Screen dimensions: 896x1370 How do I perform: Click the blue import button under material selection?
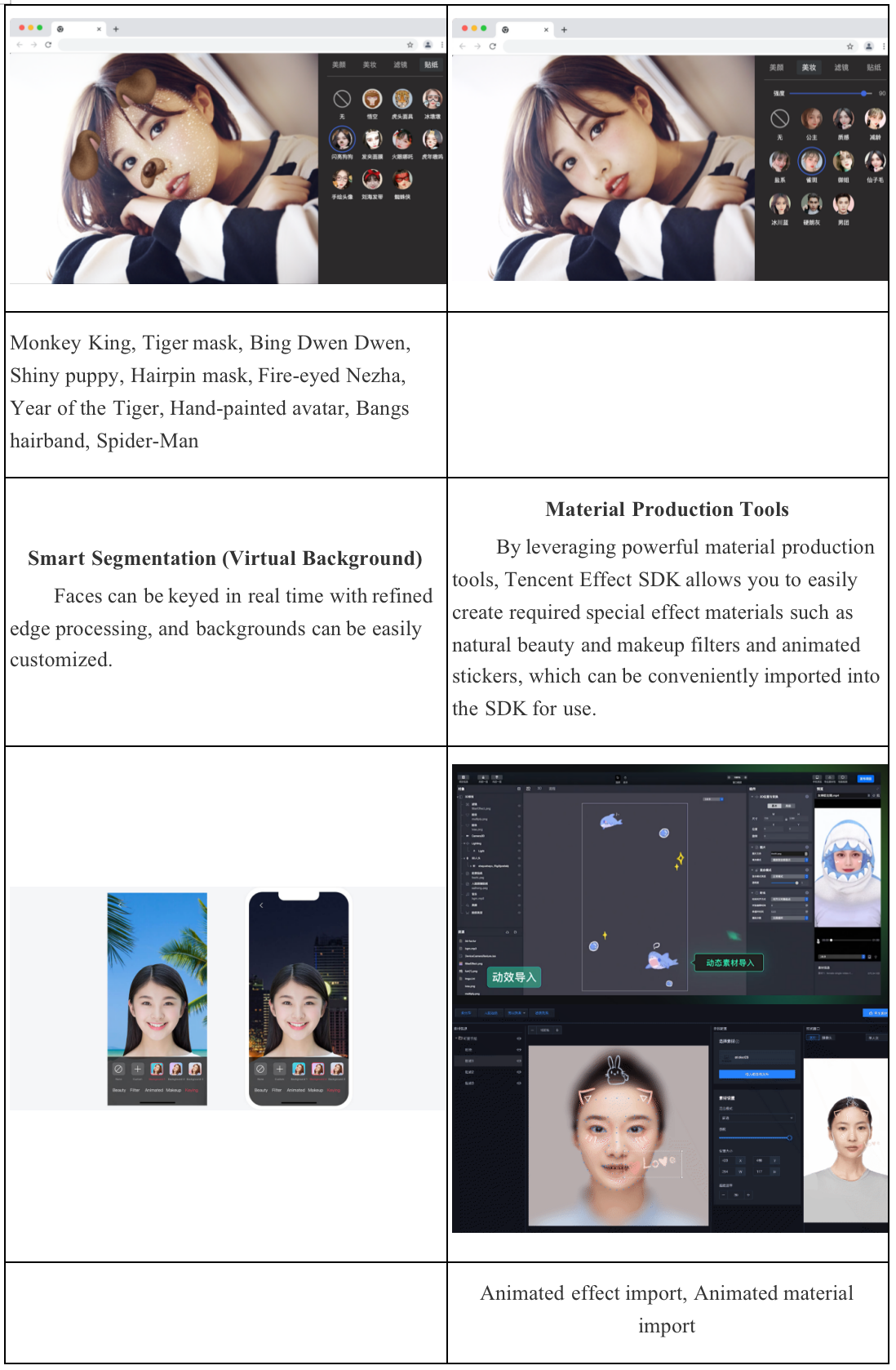(756, 1074)
